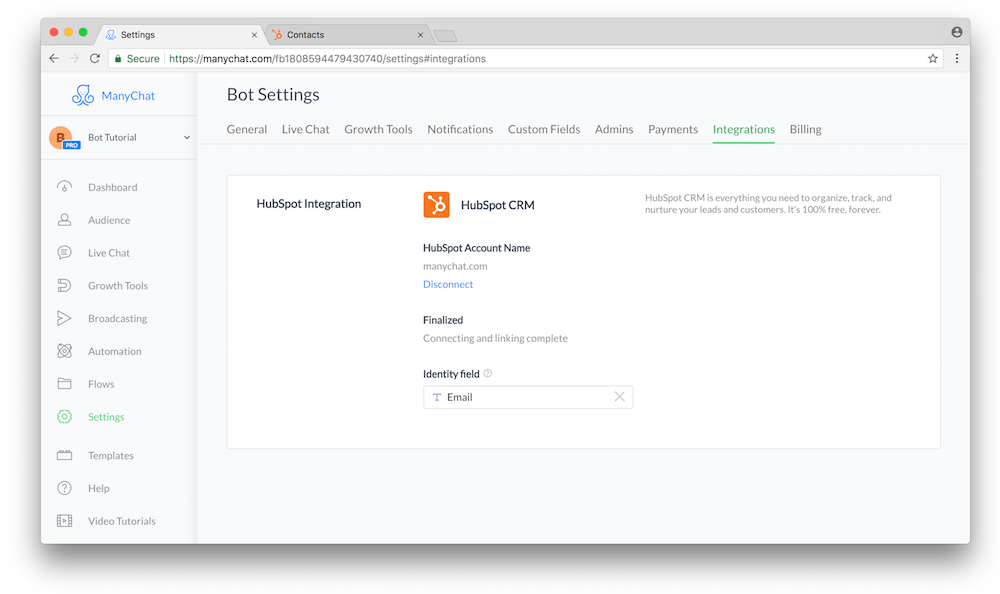Viewport: 1000px width, 594px height.
Task: Open Broadcasting from the sidebar label
Action: [117, 318]
